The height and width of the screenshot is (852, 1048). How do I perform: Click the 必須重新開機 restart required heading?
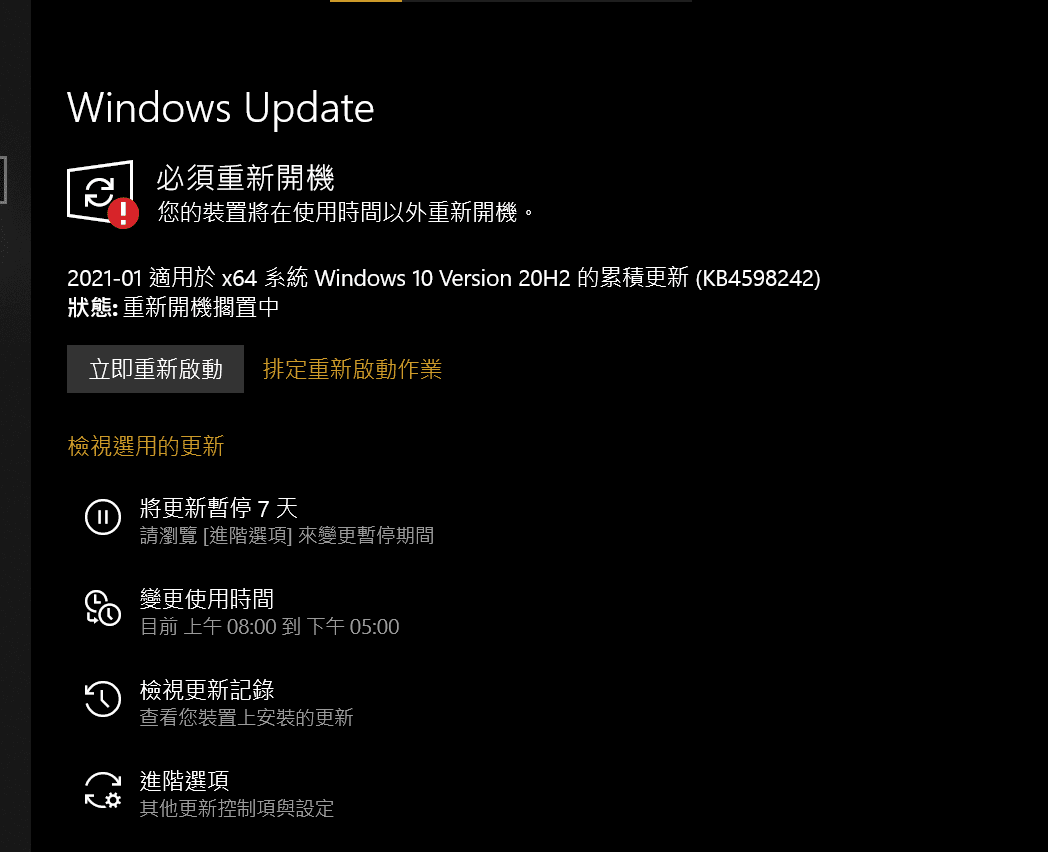click(x=245, y=178)
